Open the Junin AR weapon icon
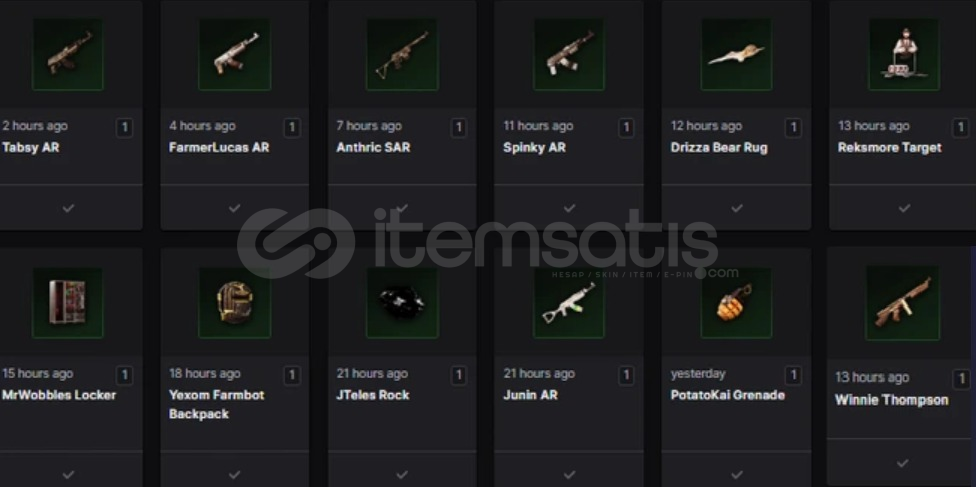This screenshot has width=976, height=487. 569,303
